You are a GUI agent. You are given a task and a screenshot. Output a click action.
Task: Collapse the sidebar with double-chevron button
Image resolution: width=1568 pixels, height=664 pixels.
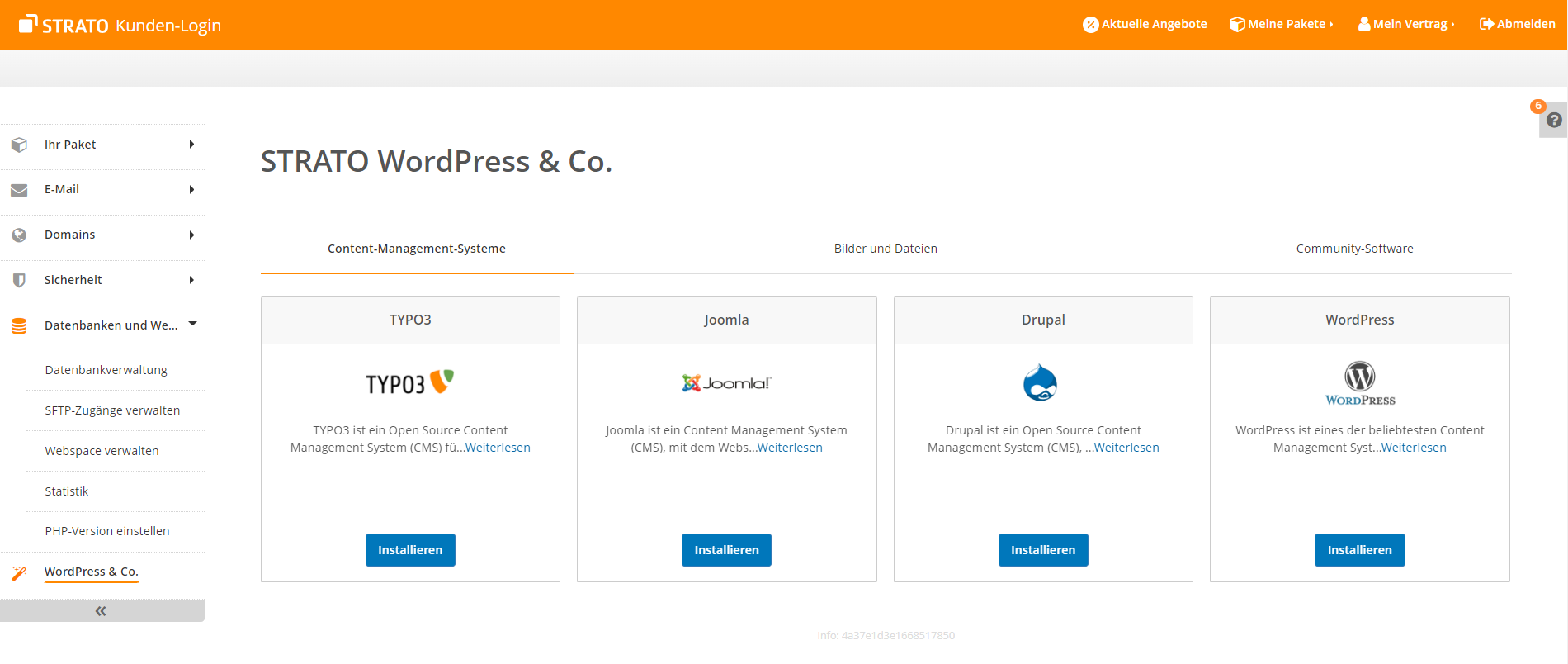click(x=101, y=611)
